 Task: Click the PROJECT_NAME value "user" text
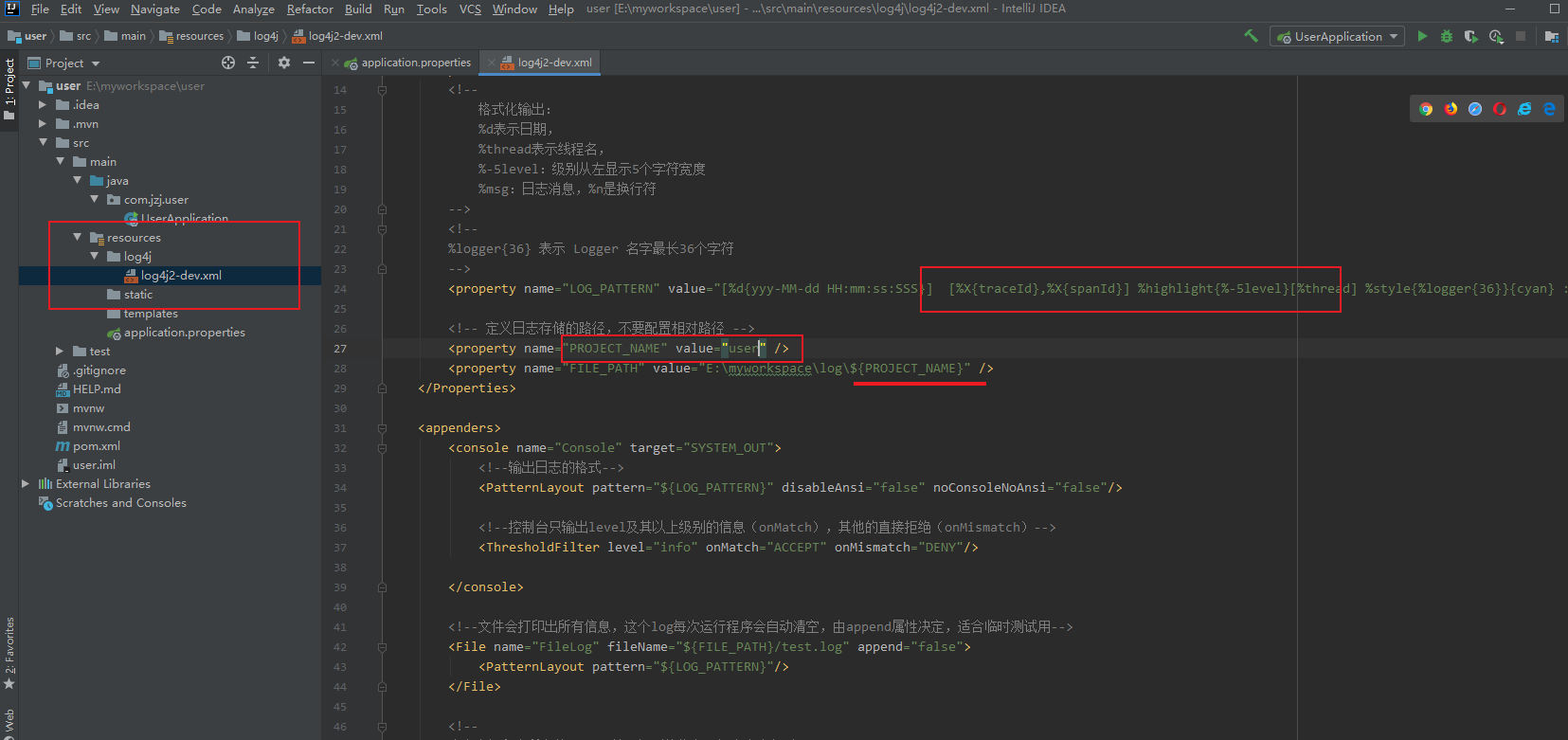tap(743, 349)
